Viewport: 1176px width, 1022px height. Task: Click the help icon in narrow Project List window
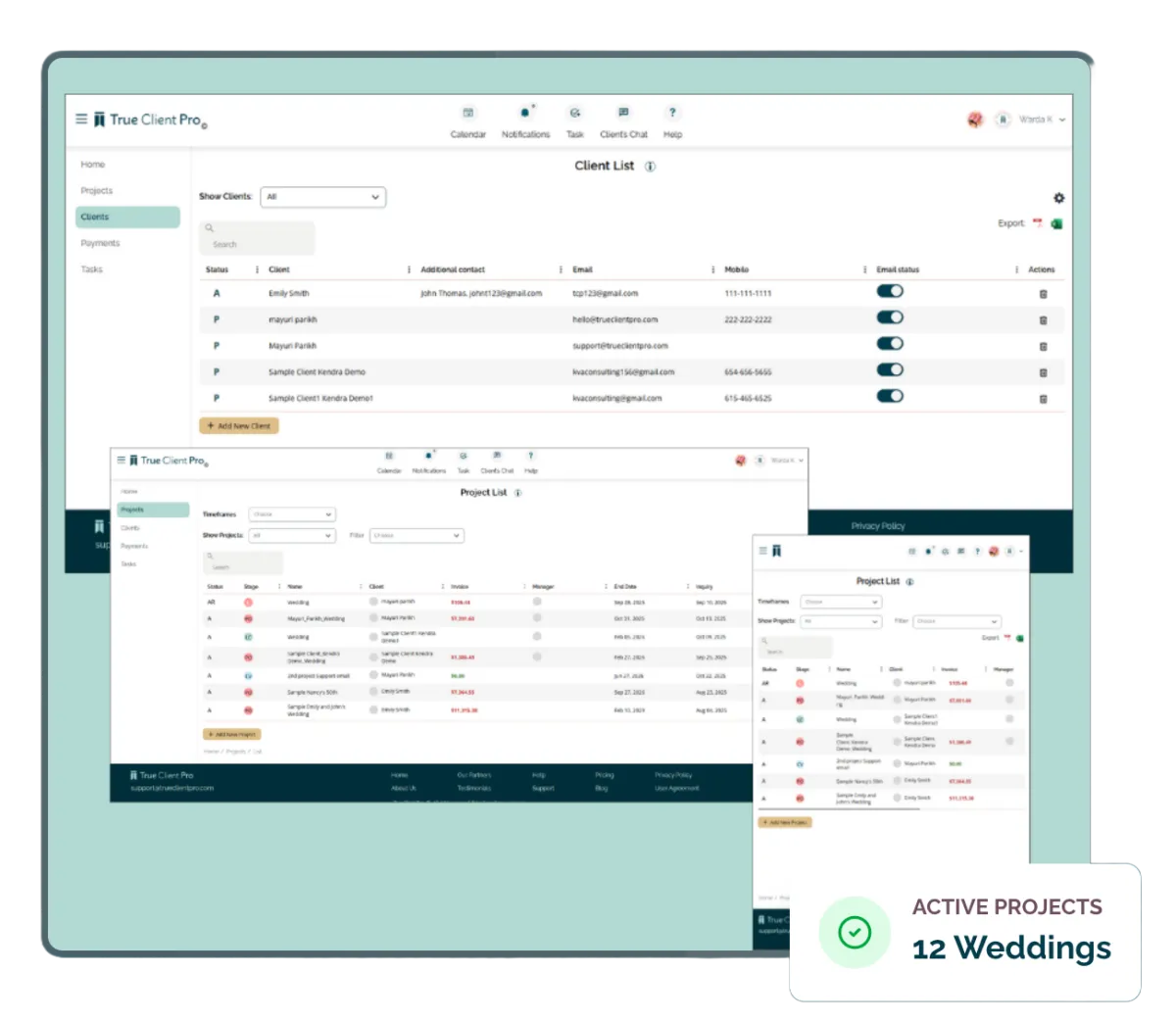pyautogui.click(x=977, y=552)
